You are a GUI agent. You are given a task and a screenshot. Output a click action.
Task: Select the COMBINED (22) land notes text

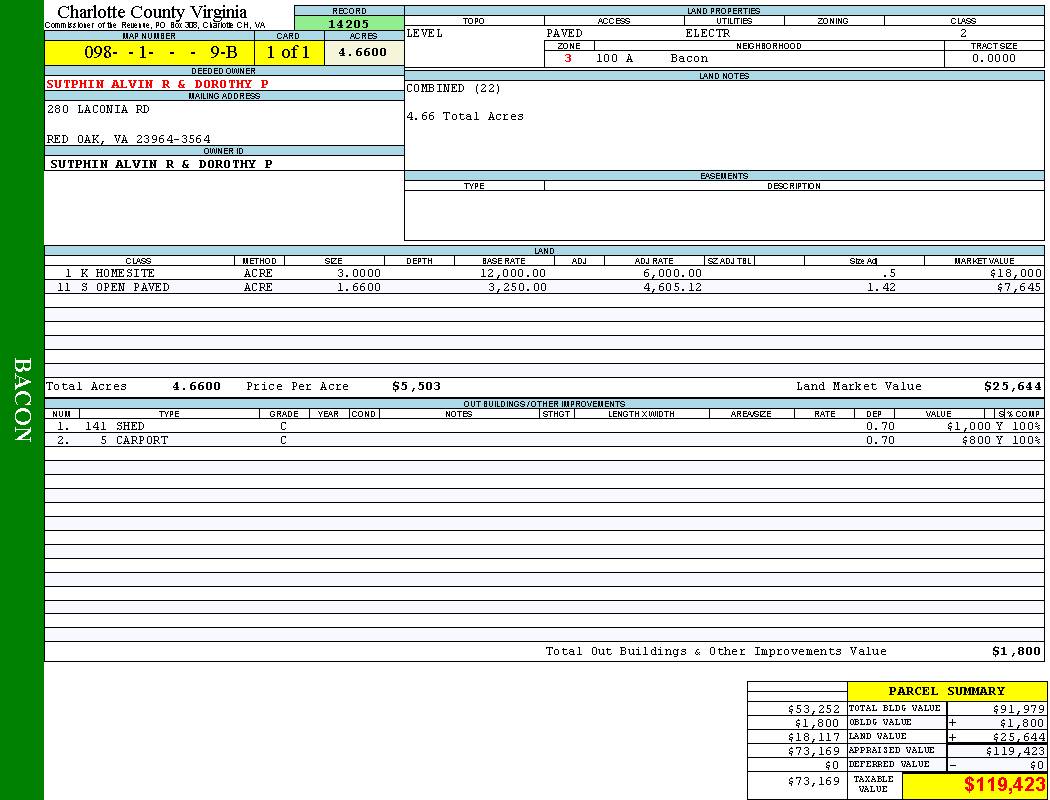(453, 89)
